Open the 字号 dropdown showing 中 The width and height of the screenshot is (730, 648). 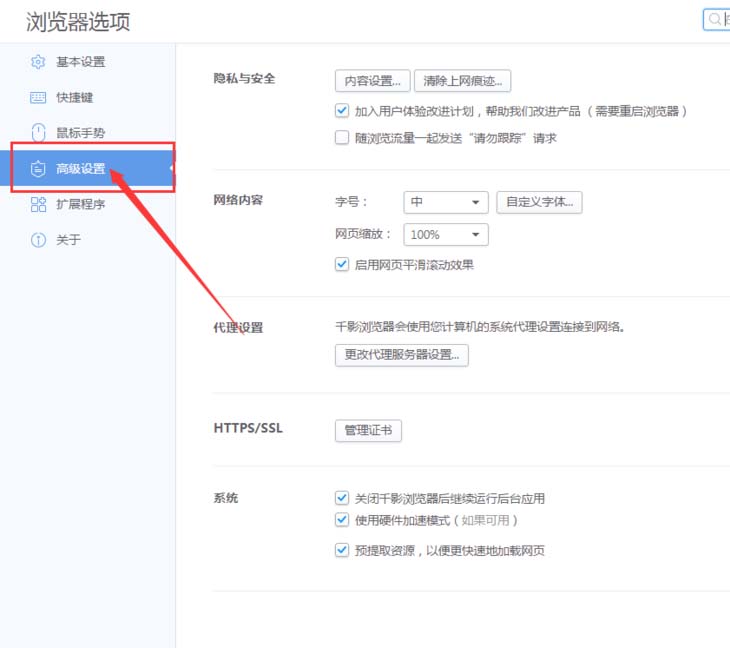(446, 202)
